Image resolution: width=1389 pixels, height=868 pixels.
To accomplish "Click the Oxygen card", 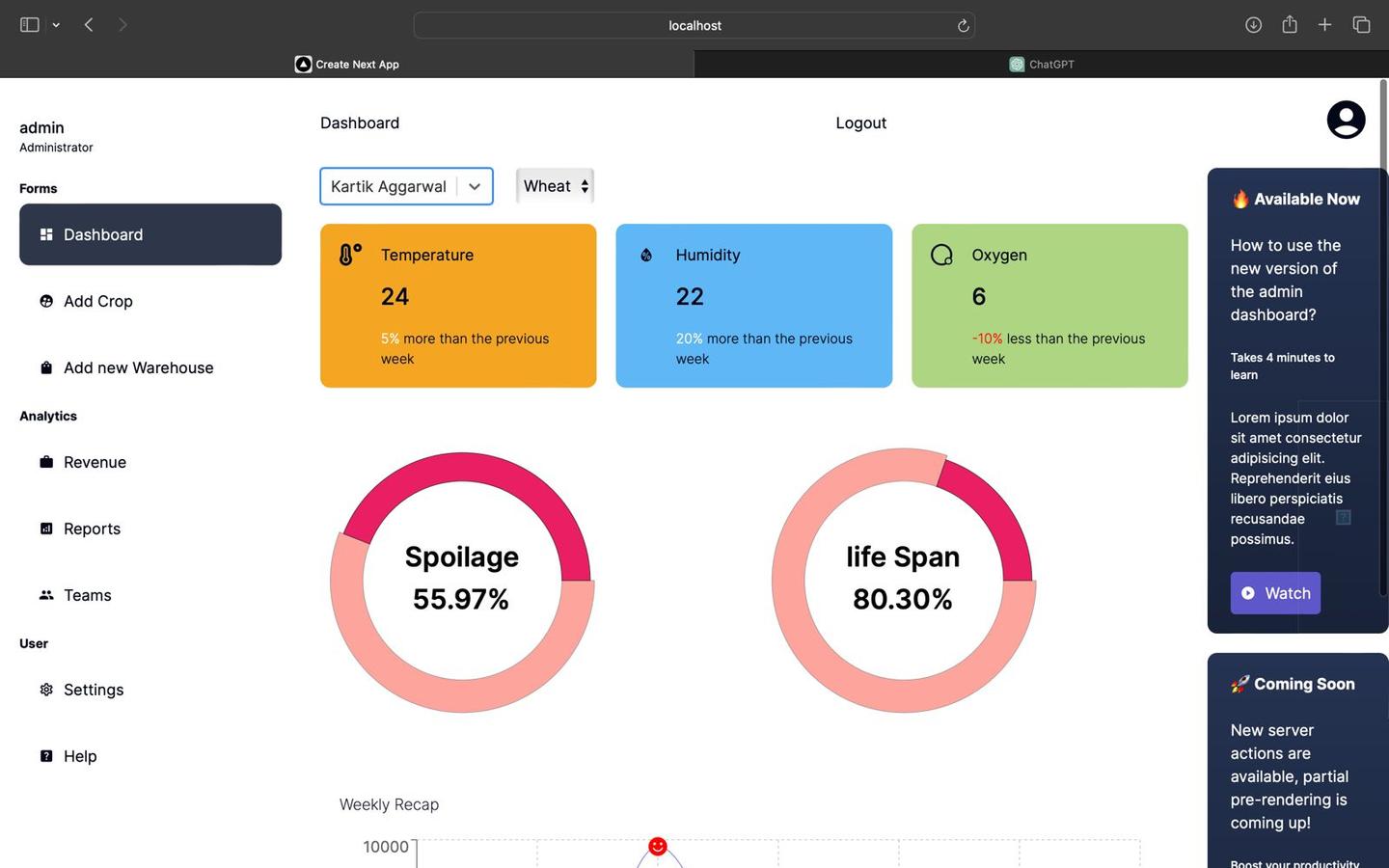I will coord(1049,306).
